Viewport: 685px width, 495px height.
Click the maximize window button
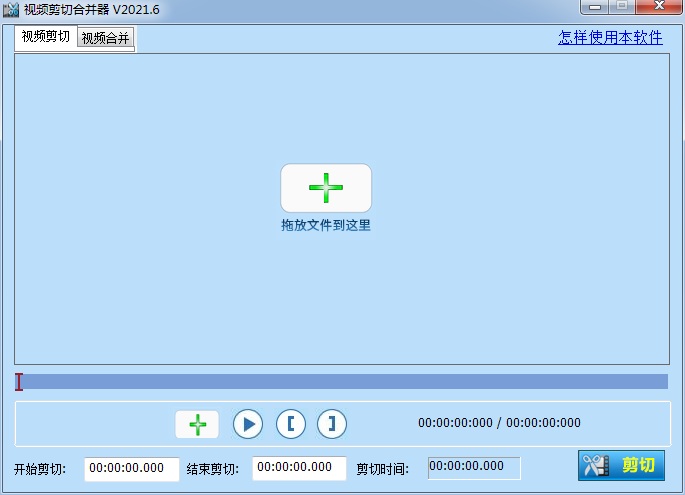(x=622, y=7)
